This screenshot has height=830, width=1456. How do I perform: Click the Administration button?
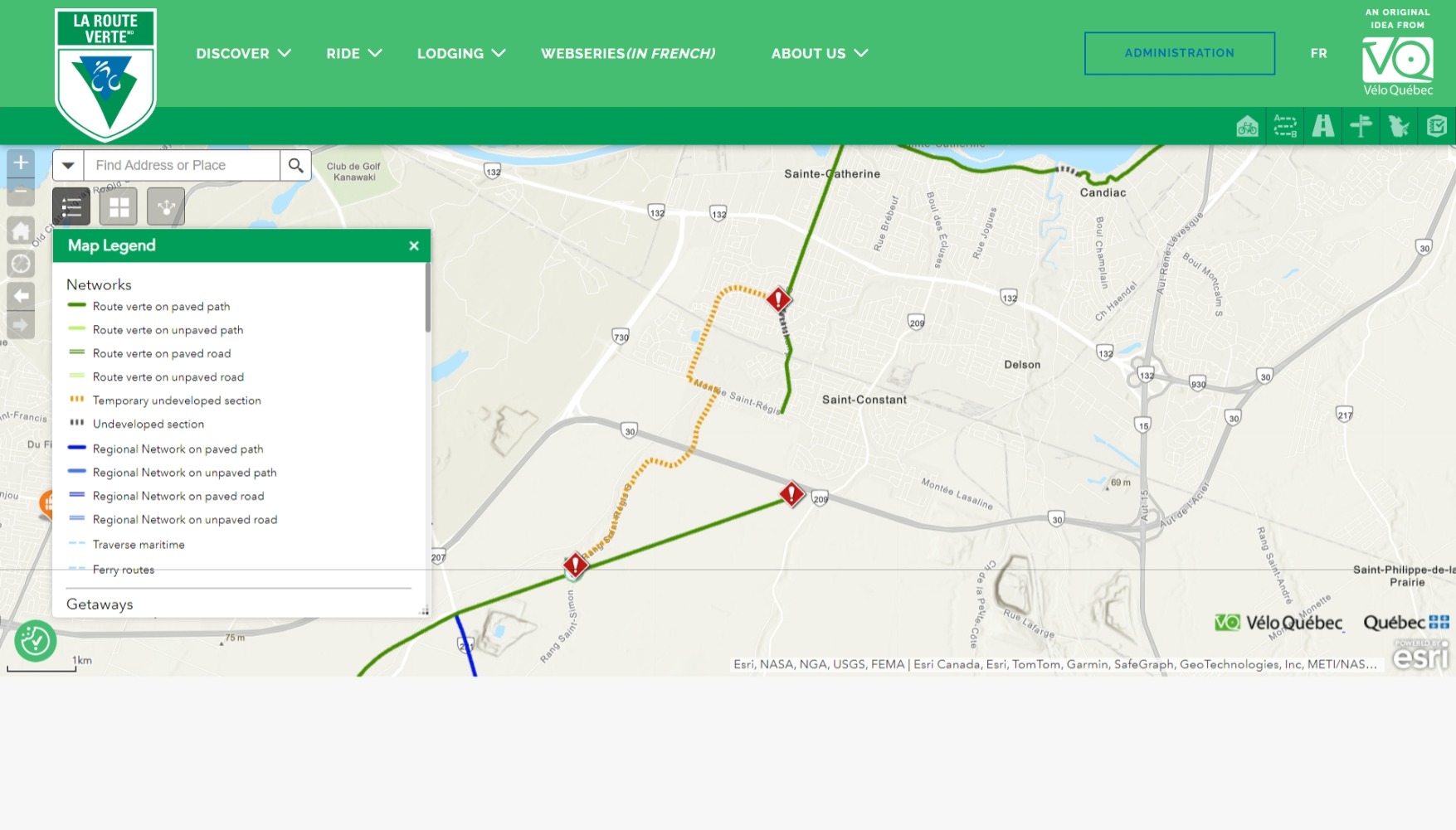(1179, 53)
